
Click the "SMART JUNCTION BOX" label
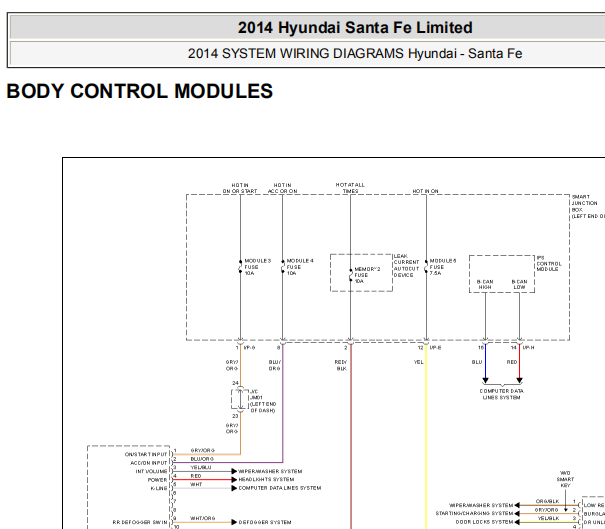tap(584, 203)
